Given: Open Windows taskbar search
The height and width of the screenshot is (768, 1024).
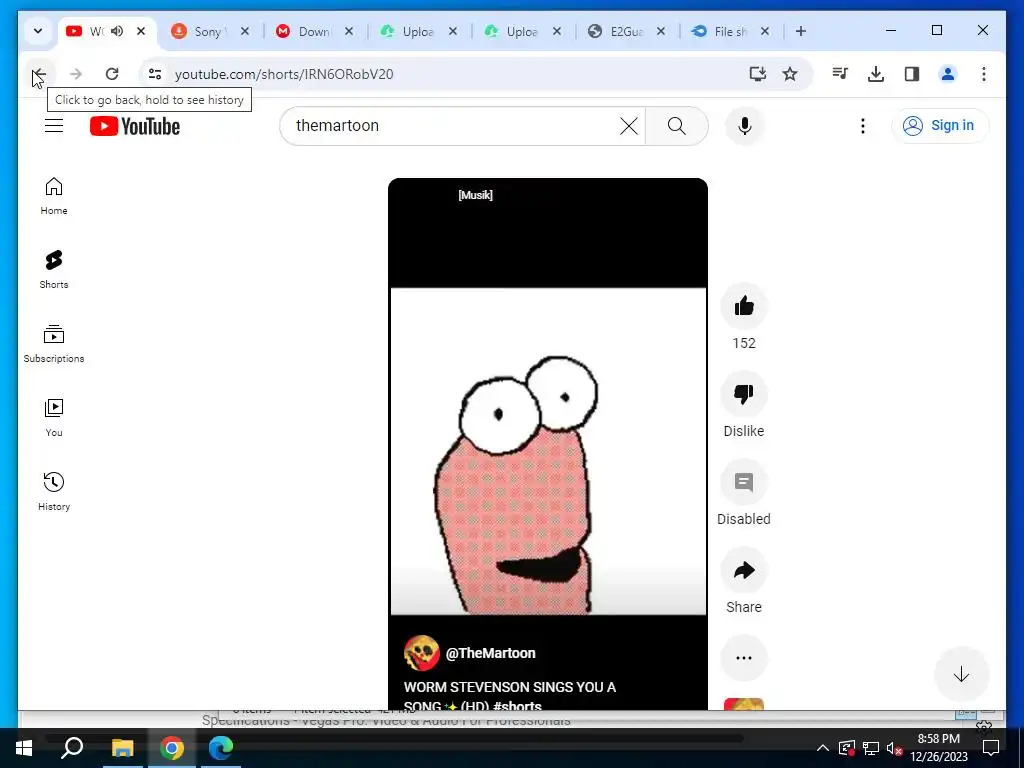Looking at the screenshot, I should click(72, 748).
